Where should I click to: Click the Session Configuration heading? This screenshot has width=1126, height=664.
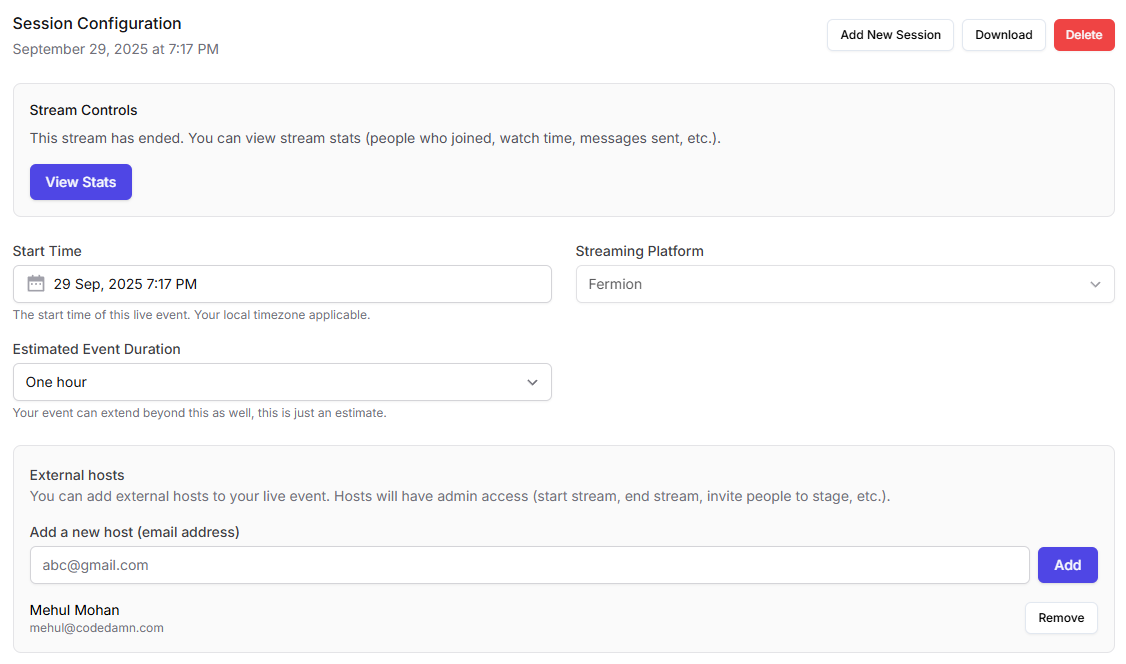(x=97, y=23)
